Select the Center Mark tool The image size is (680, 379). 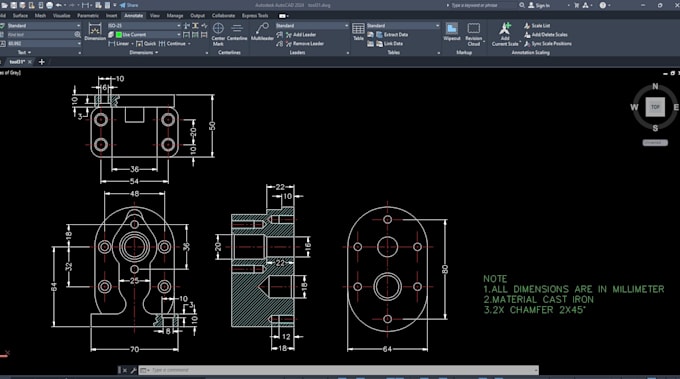tap(218, 34)
